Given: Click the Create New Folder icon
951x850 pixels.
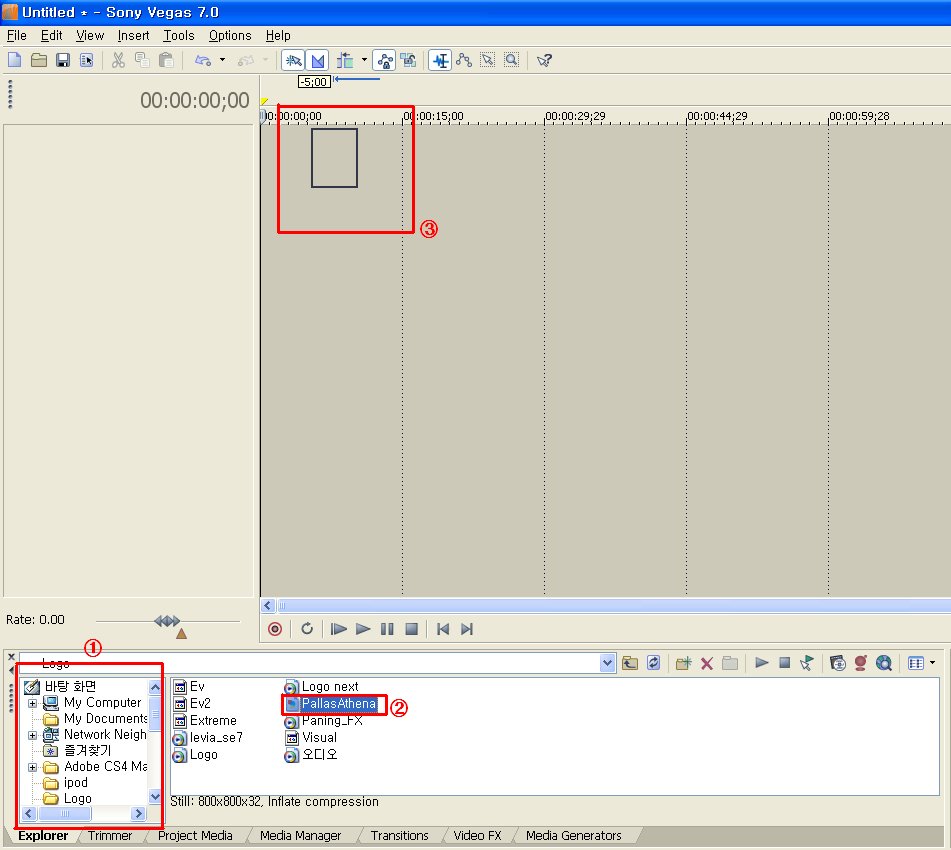Looking at the screenshot, I should tap(684, 663).
